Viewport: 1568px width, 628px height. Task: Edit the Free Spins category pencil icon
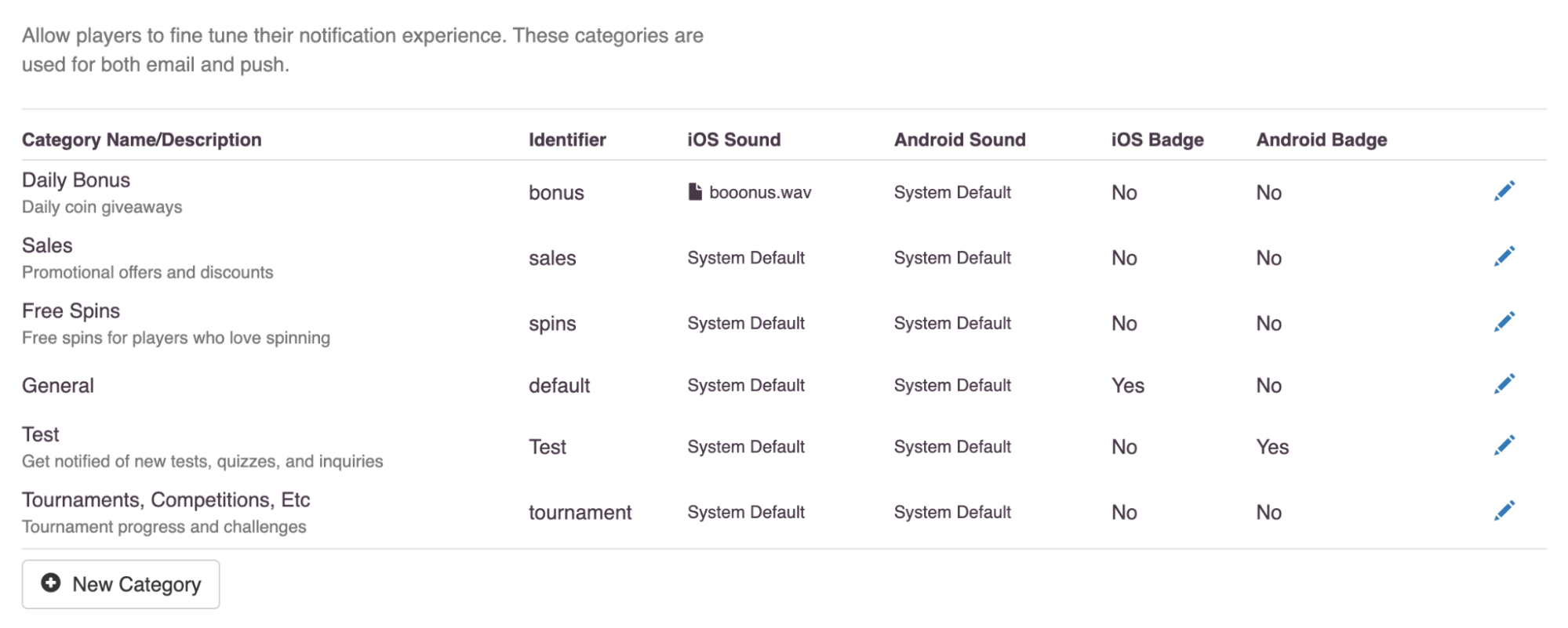1504,321
